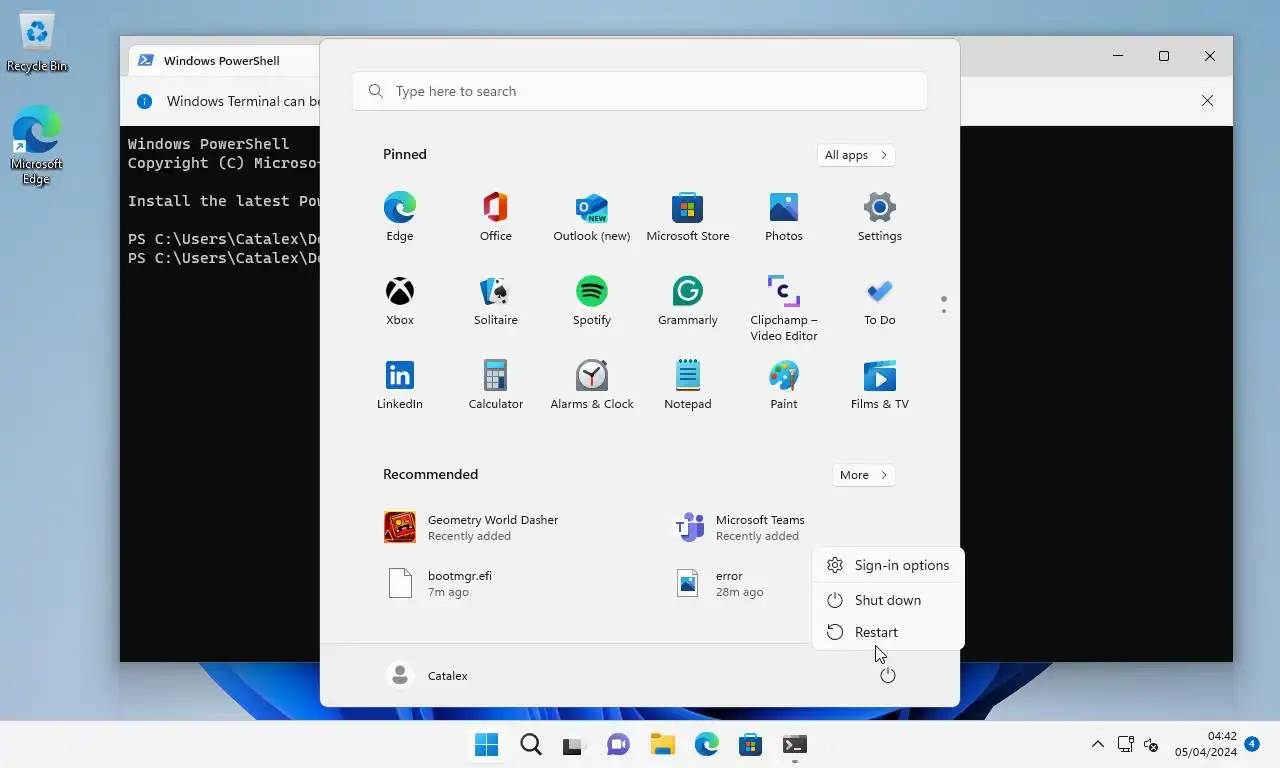Image resolution: width=1280 pixels, height=768 pixels.
Task: Open Microsoft Store in the pinned grid
Action: tap(688, 216)
